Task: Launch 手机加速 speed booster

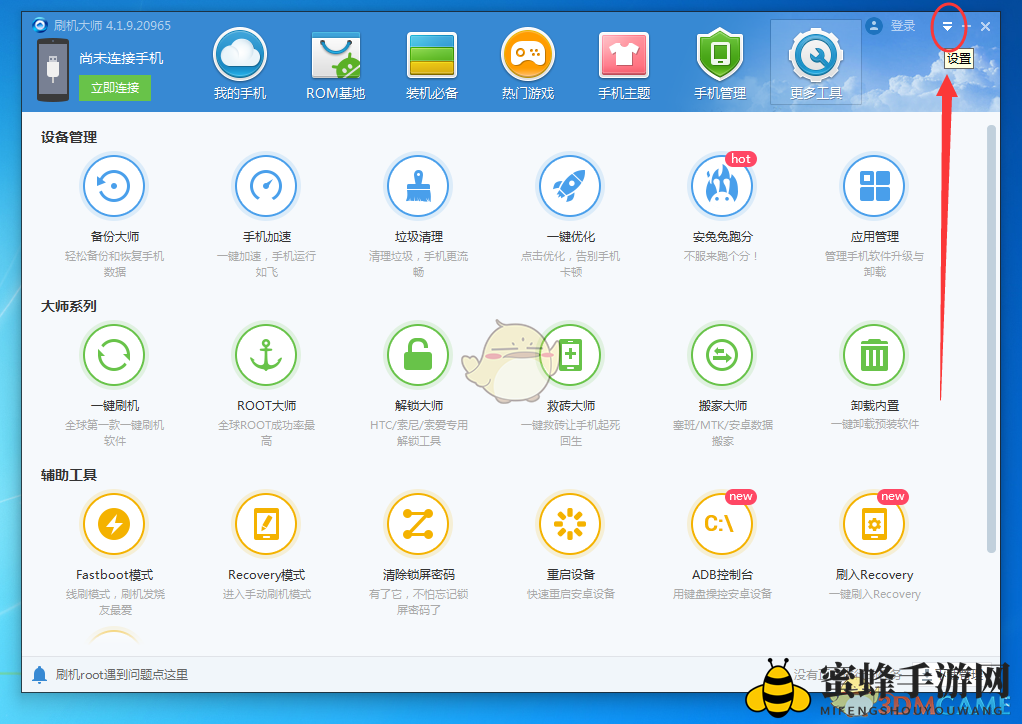Action: tap(266, 186)
